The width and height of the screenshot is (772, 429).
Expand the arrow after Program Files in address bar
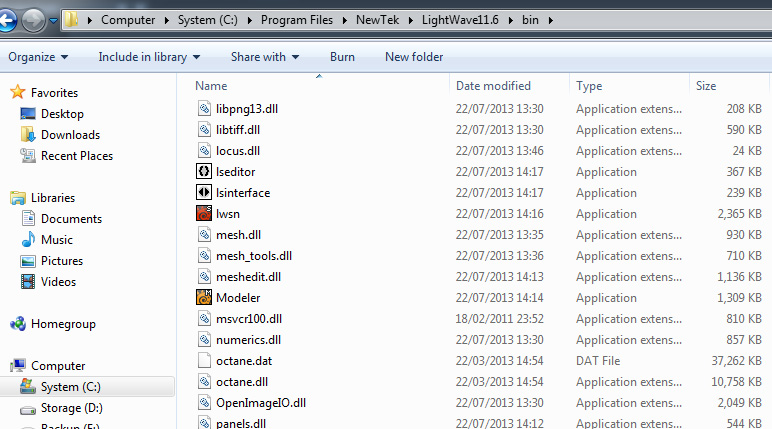[x=345, y=20]
